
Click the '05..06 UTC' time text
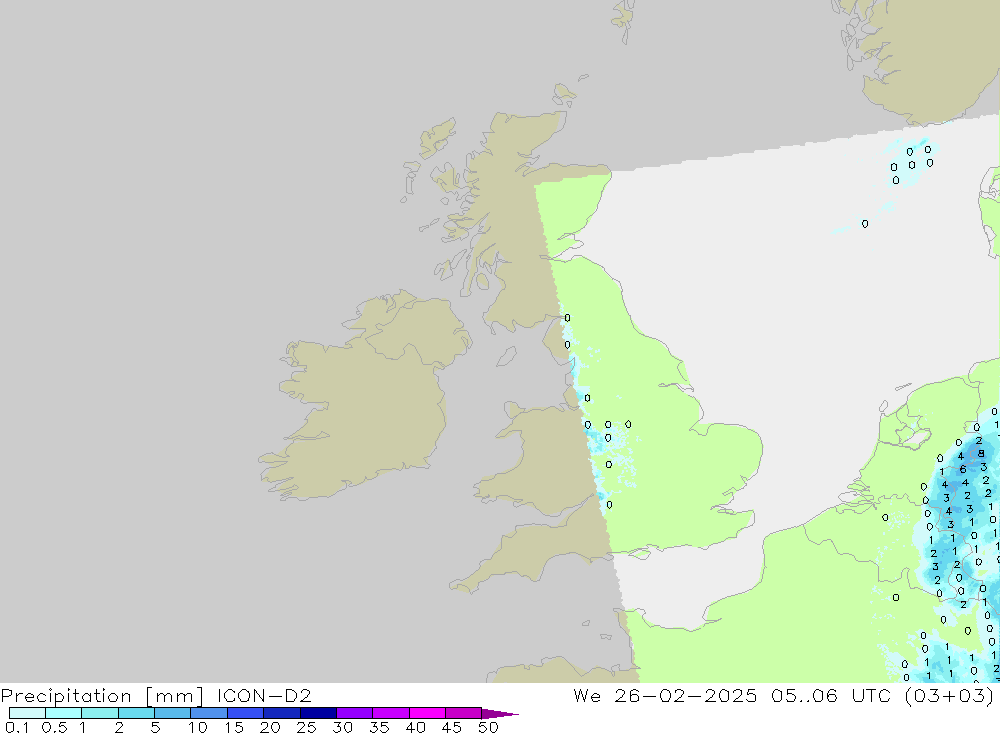click(830, 695)
